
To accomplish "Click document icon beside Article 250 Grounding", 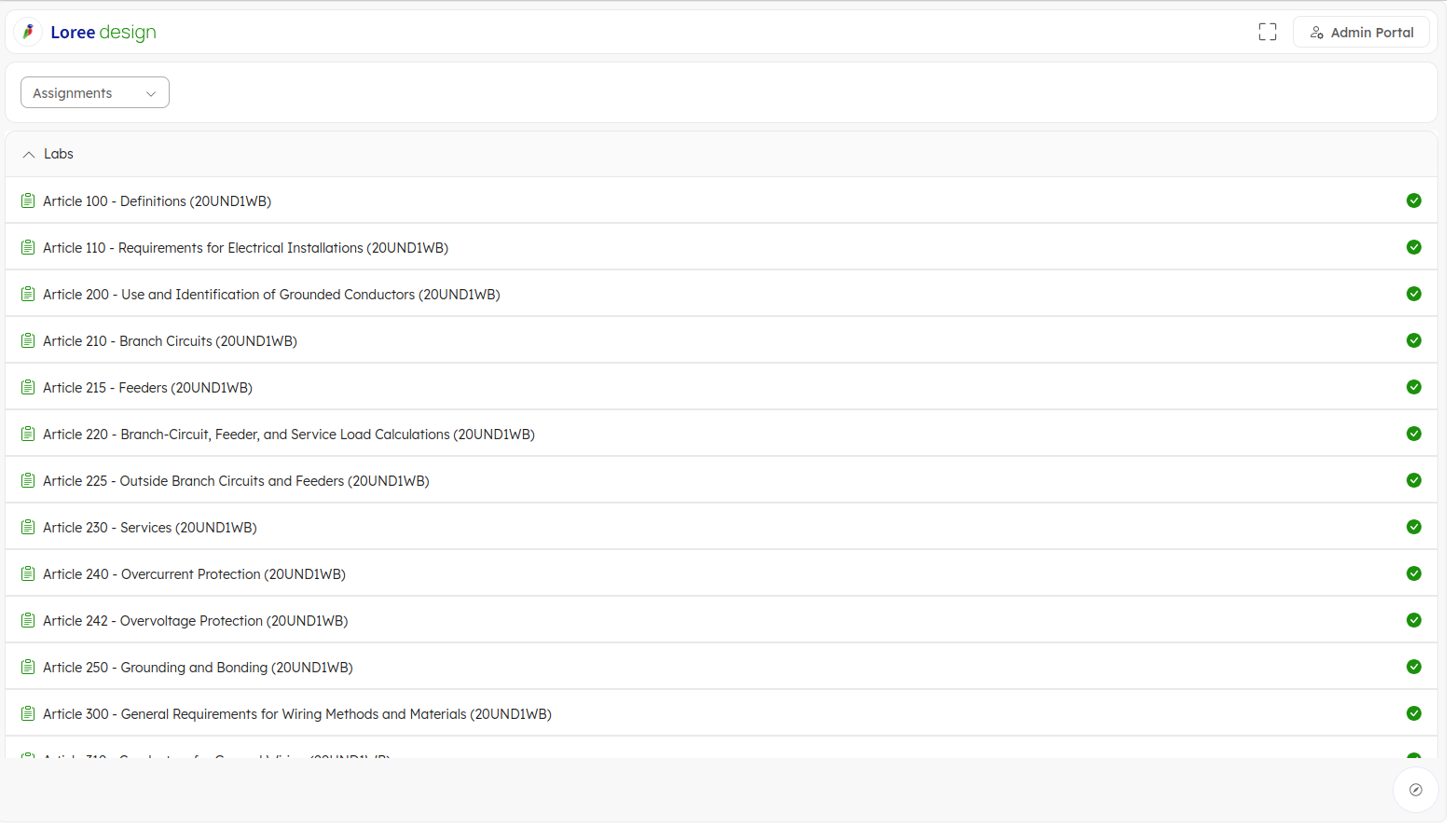I will 28,667.
